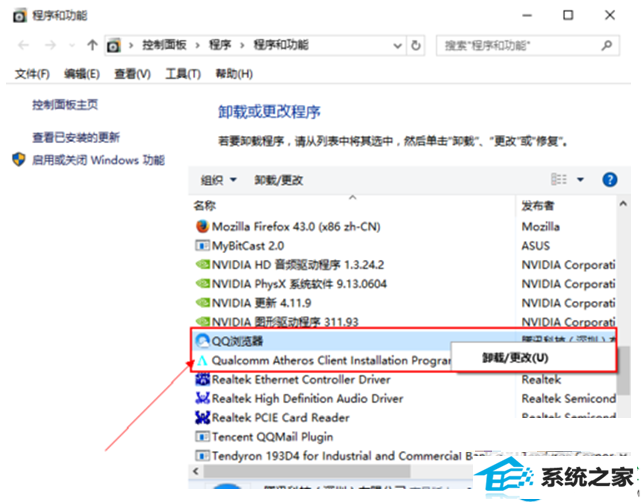Expand the address bar history dropdown
Screen dimensions: 642x504
click(397, 45)
